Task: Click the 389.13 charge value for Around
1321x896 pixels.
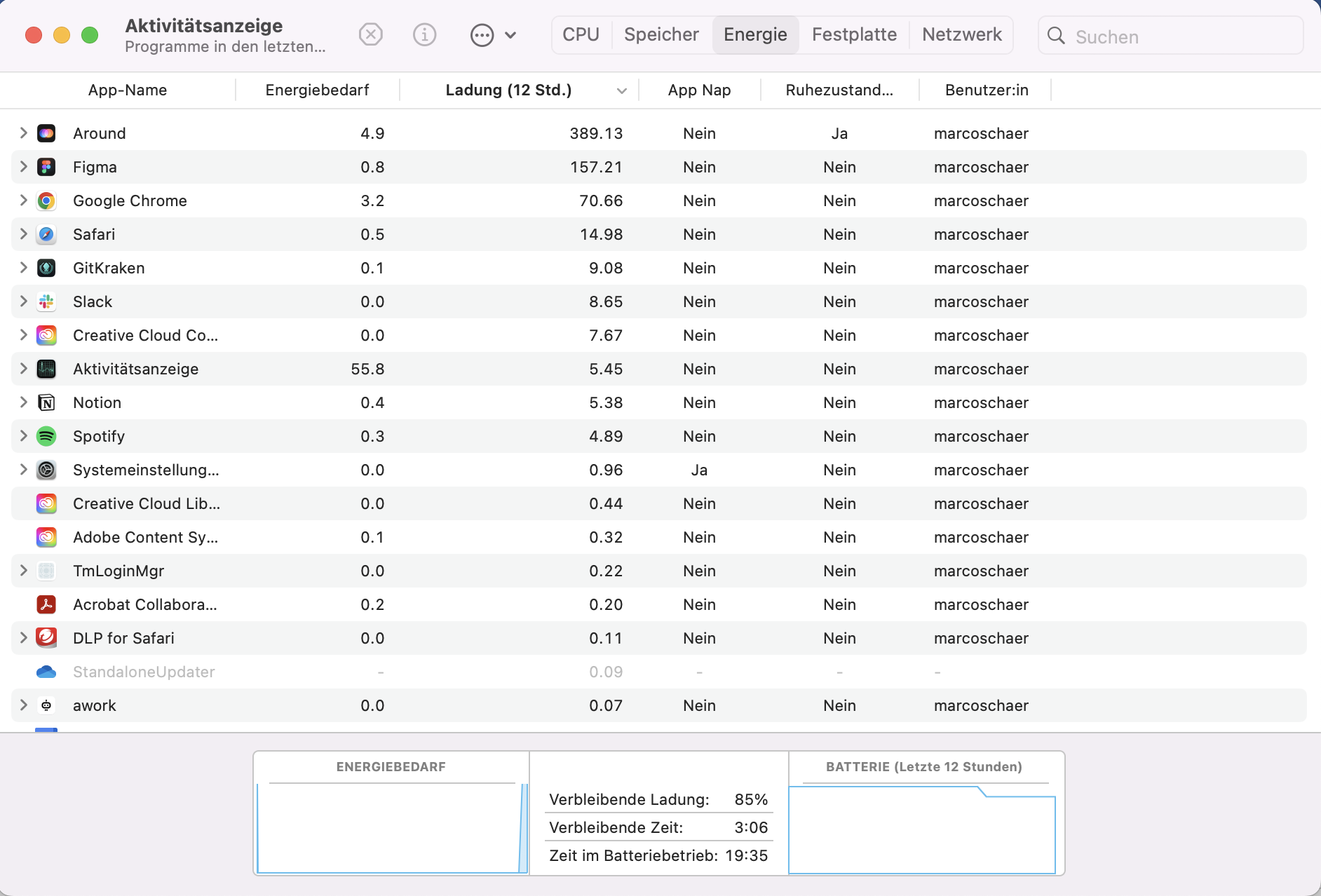Action: [x=596, y=133]
